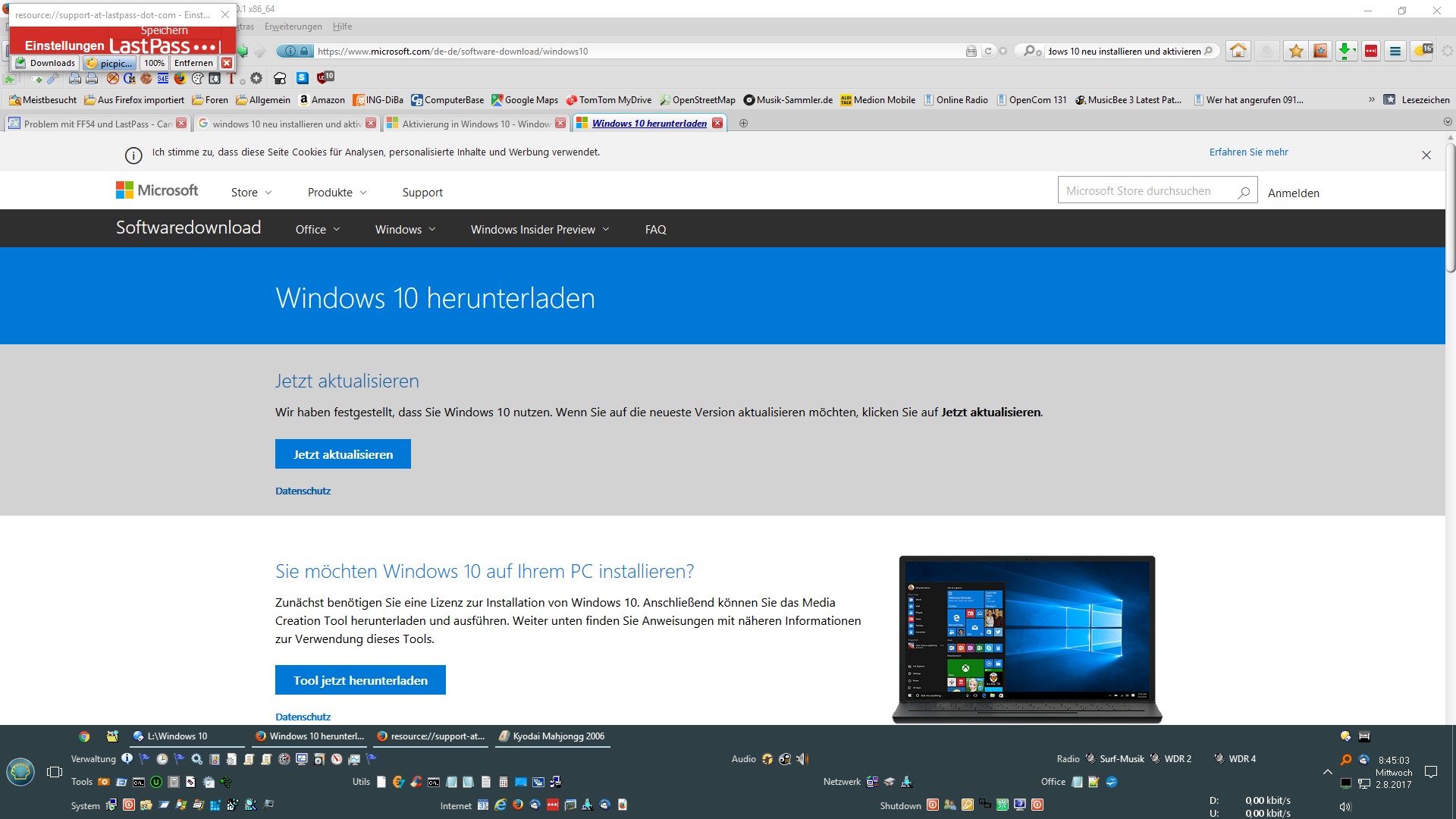Screen dimensions: 1456x819
Task: Reload the page with the refresh icon
Action: point(987,52)
